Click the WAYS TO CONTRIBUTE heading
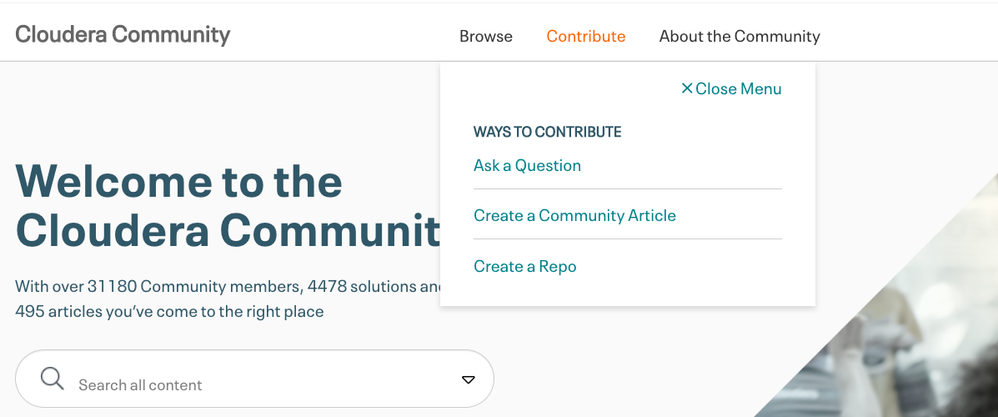998x417 pixels. 547,132
